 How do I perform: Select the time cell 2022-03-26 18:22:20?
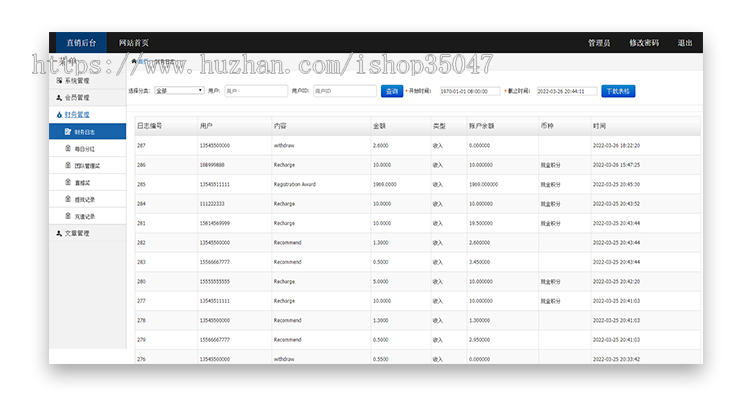[617, 145]
